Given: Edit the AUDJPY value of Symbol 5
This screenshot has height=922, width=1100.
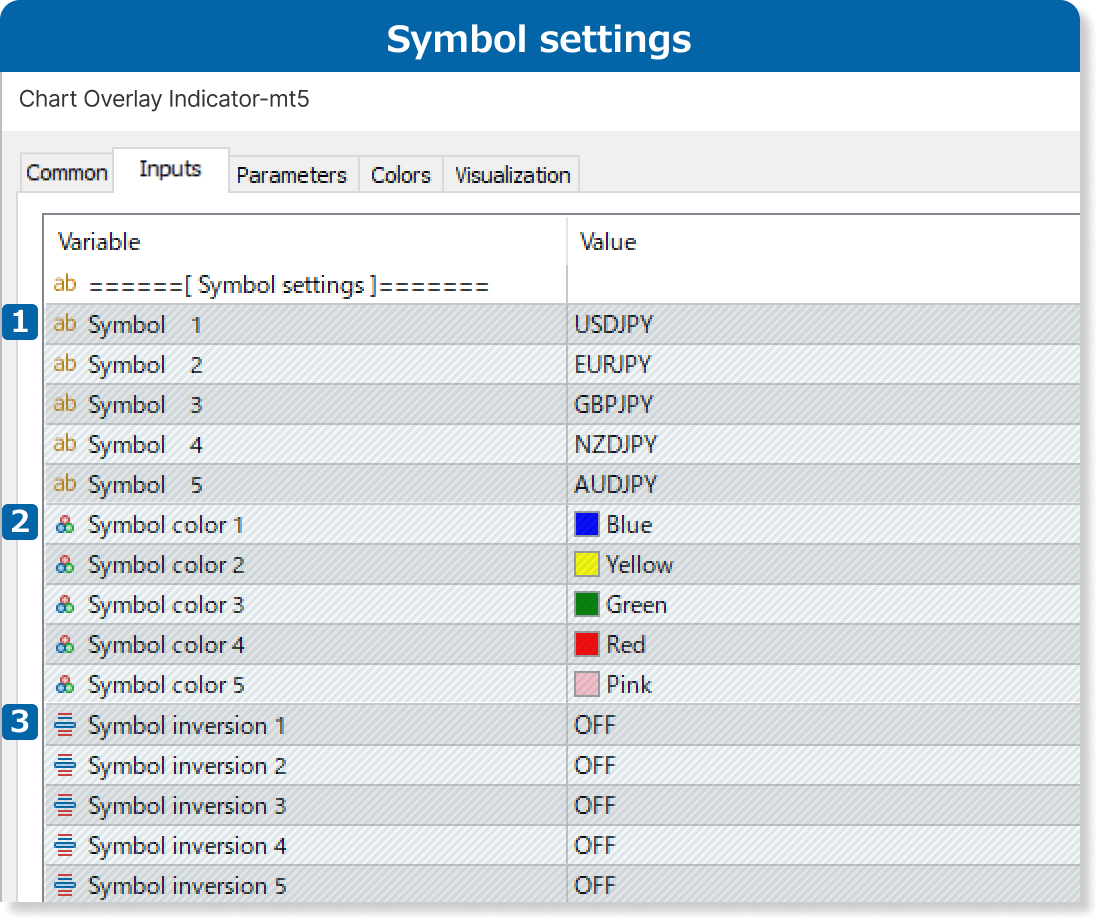Looking at the screenshot, I should coord(824,484).
